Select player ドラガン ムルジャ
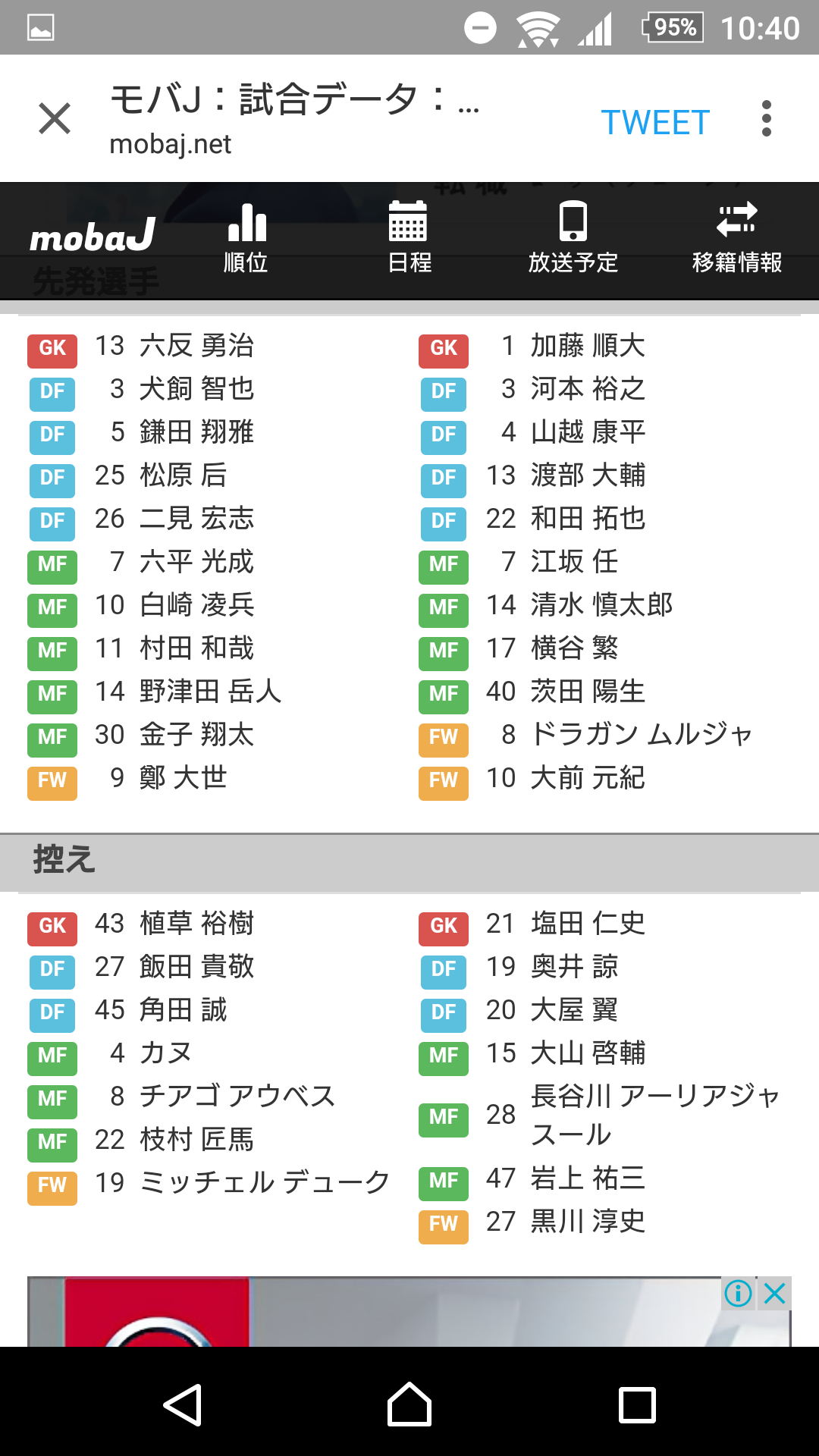This screenshot has width=819, height=1456. (x=642, y=735)
